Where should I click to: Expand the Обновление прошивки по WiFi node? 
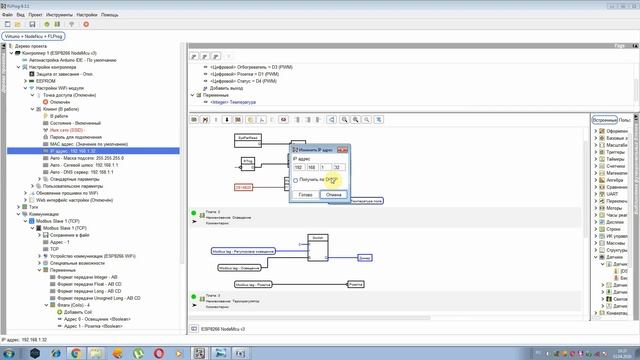click(25, 193)
